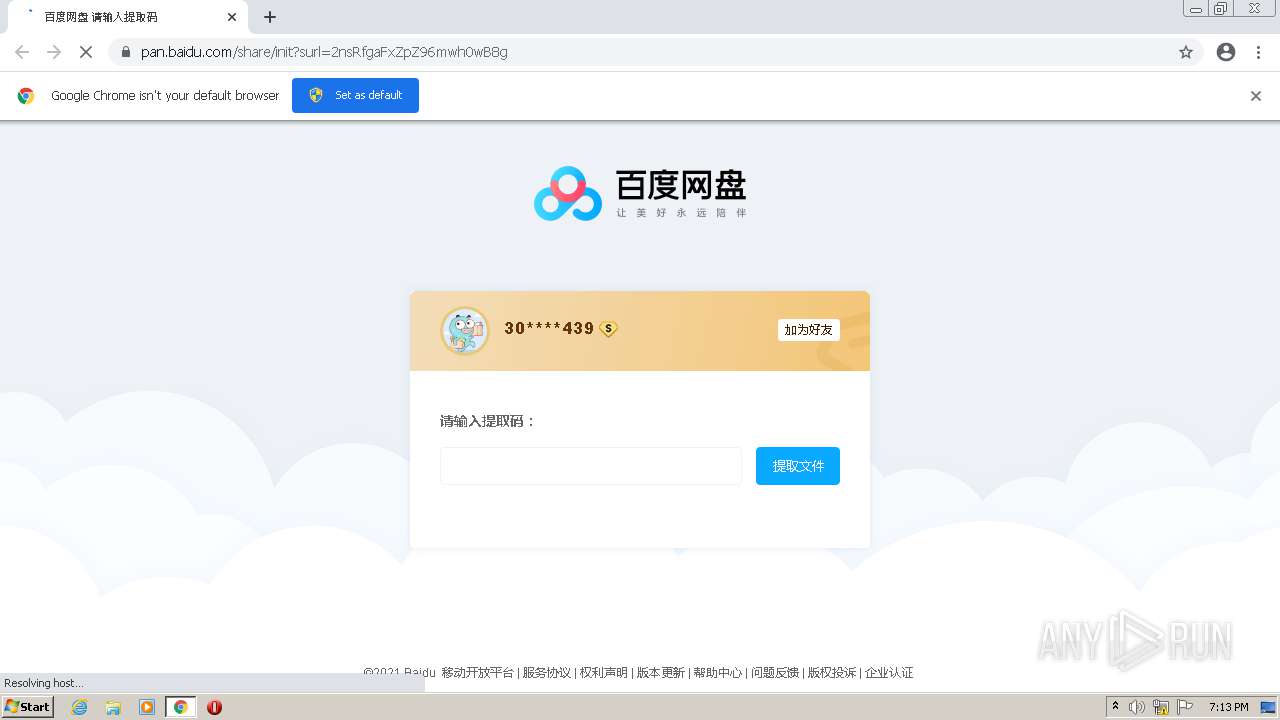This screenshot has width=1280, height=720.
Task: Click Set as default button
Action: (x=355, y=95)
